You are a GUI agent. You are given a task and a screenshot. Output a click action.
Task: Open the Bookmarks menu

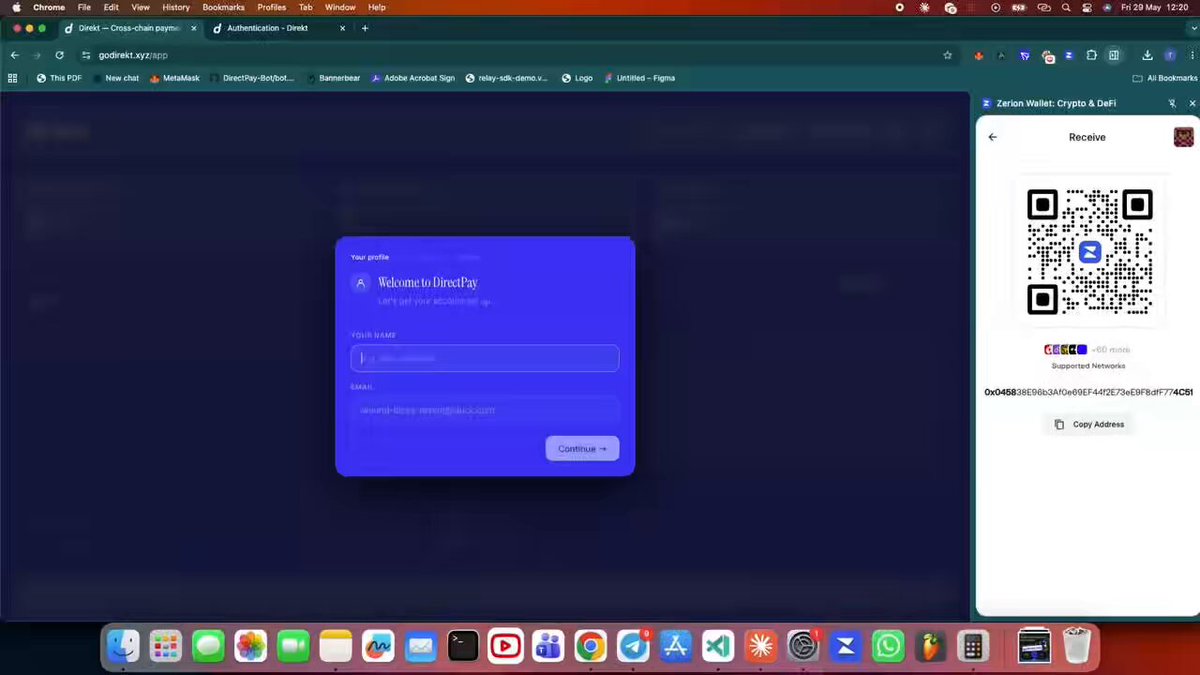click(x=224, y=7)
